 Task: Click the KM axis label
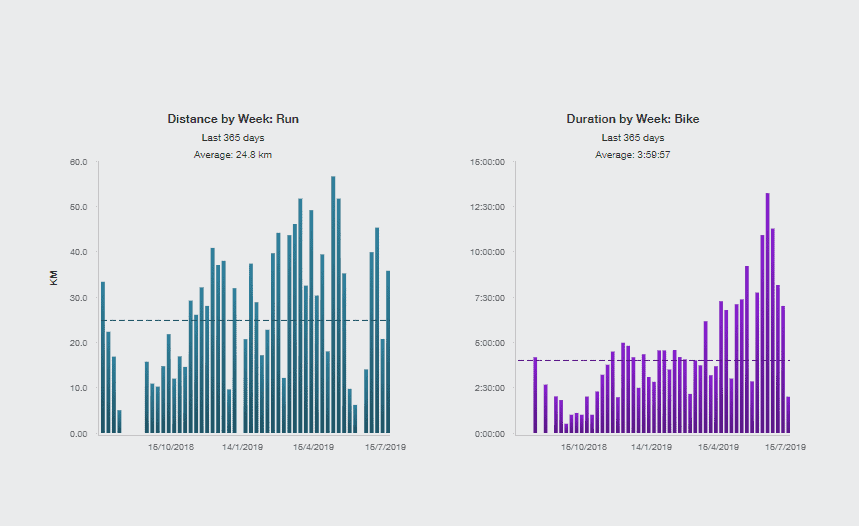pyautogui.click(x=54, y=277)
